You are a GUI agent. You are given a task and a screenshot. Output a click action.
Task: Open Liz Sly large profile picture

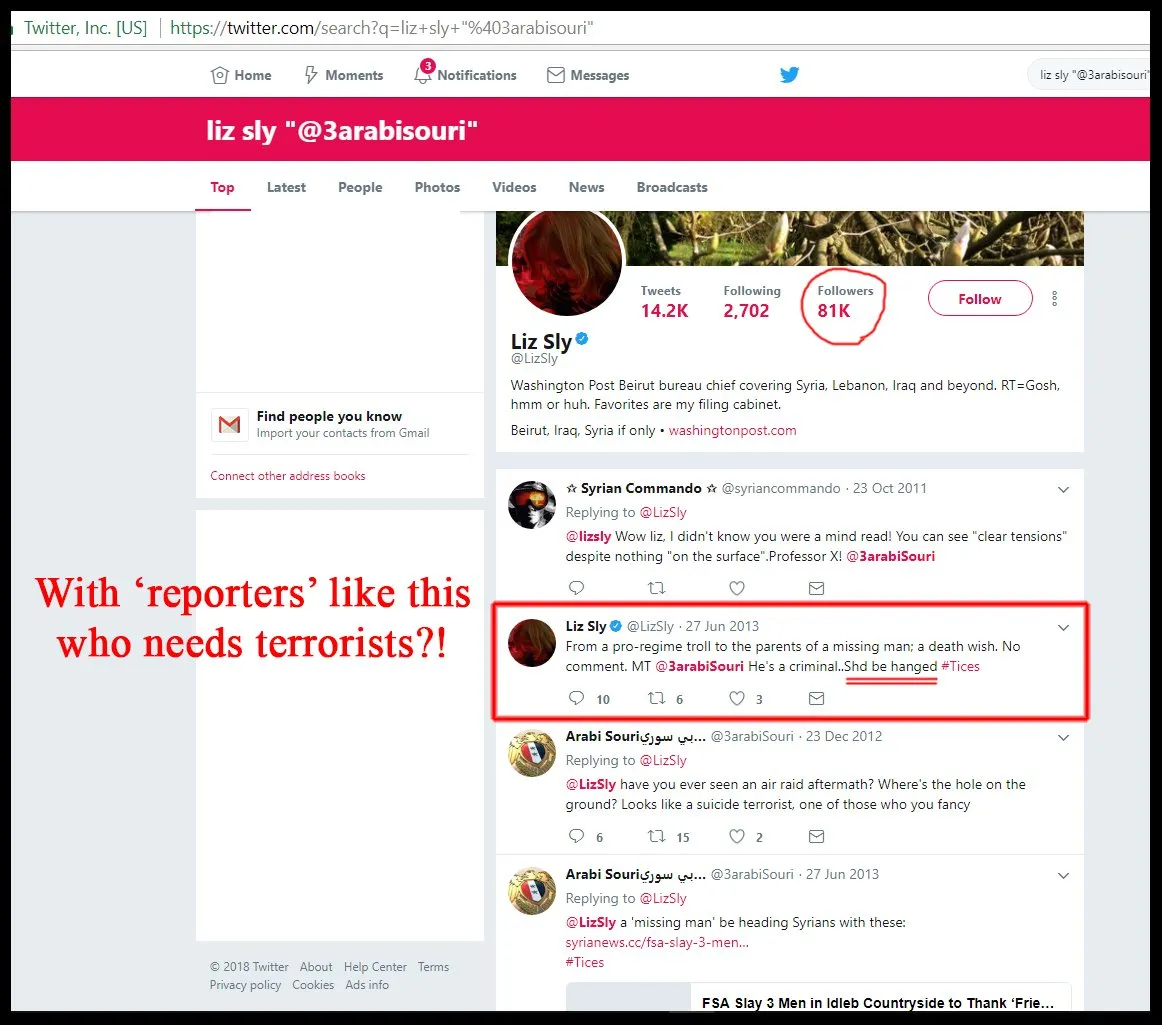pyautogui.click(x=567, y=262)
